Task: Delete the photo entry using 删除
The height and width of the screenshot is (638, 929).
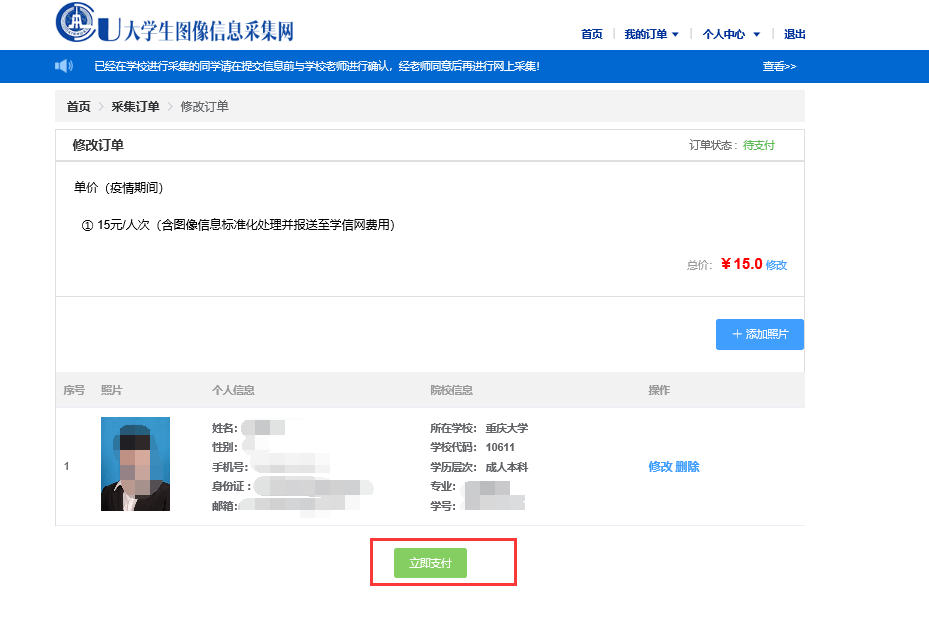Action: pyautogui.click(x=688, y=467)
